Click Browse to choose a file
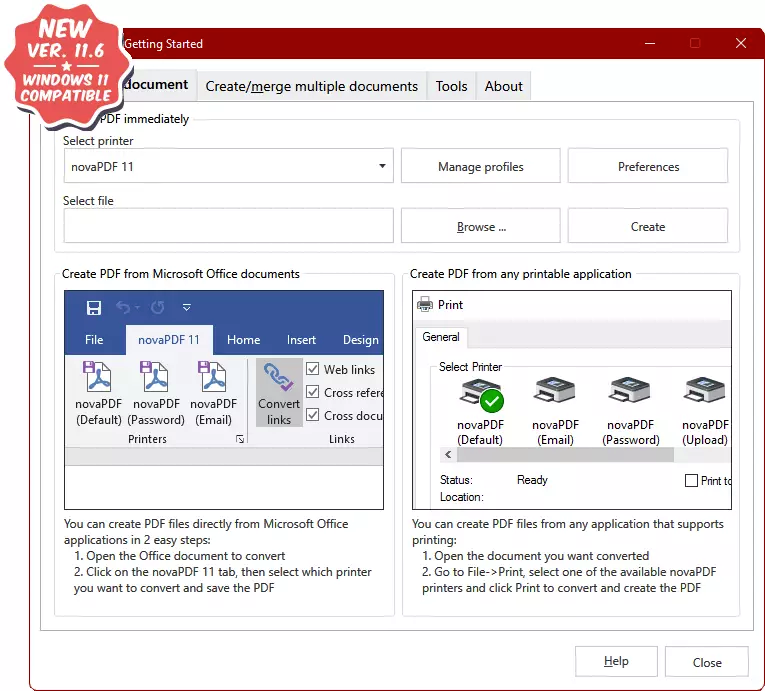The image size is (783, 698). (x=481, y=227)
